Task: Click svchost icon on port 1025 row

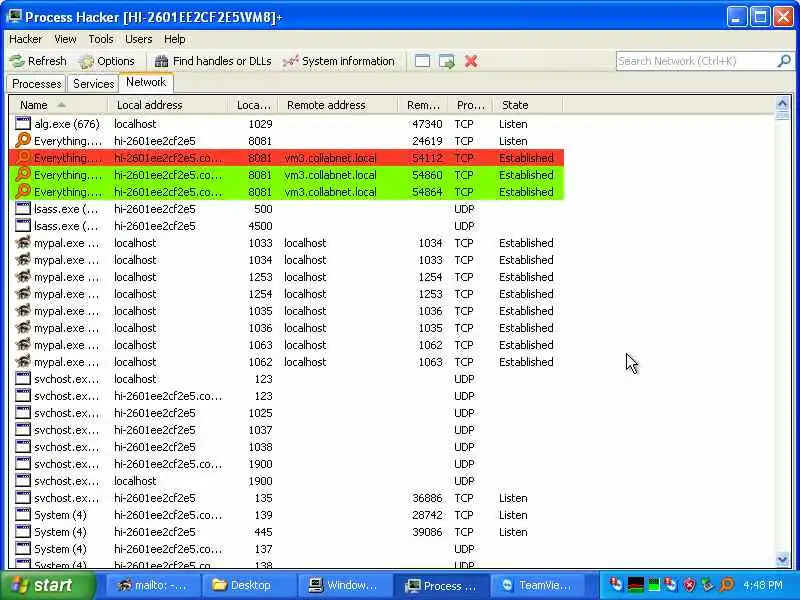Action: click(x=22, y=413)
